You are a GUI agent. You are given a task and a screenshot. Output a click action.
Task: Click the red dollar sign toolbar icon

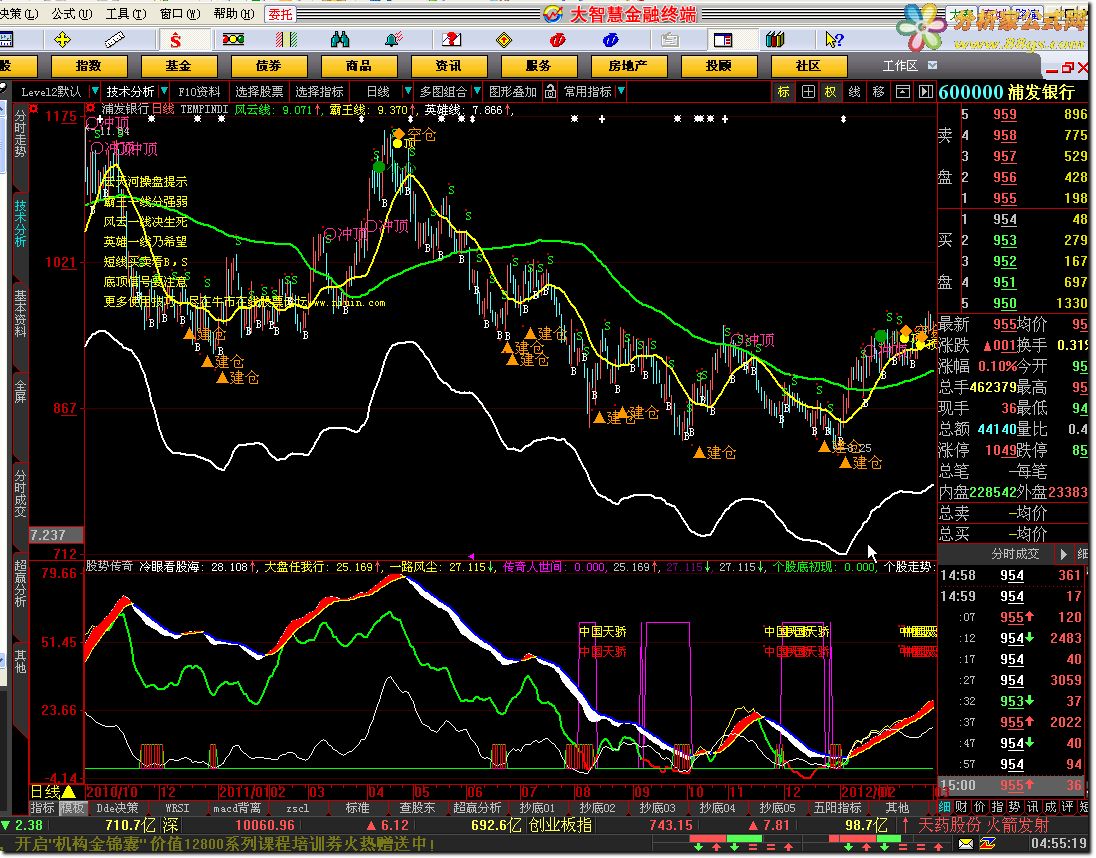pos(175,40)
